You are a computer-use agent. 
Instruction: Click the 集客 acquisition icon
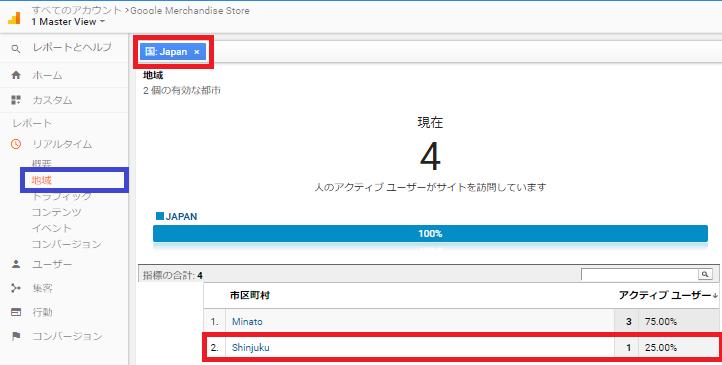click(16, 288)
